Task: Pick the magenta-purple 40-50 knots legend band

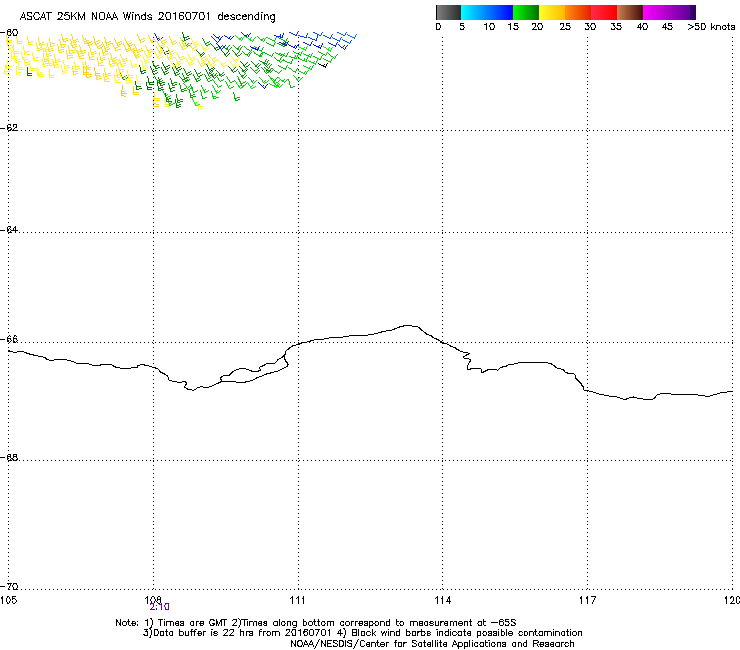Action: coord(669,12)
